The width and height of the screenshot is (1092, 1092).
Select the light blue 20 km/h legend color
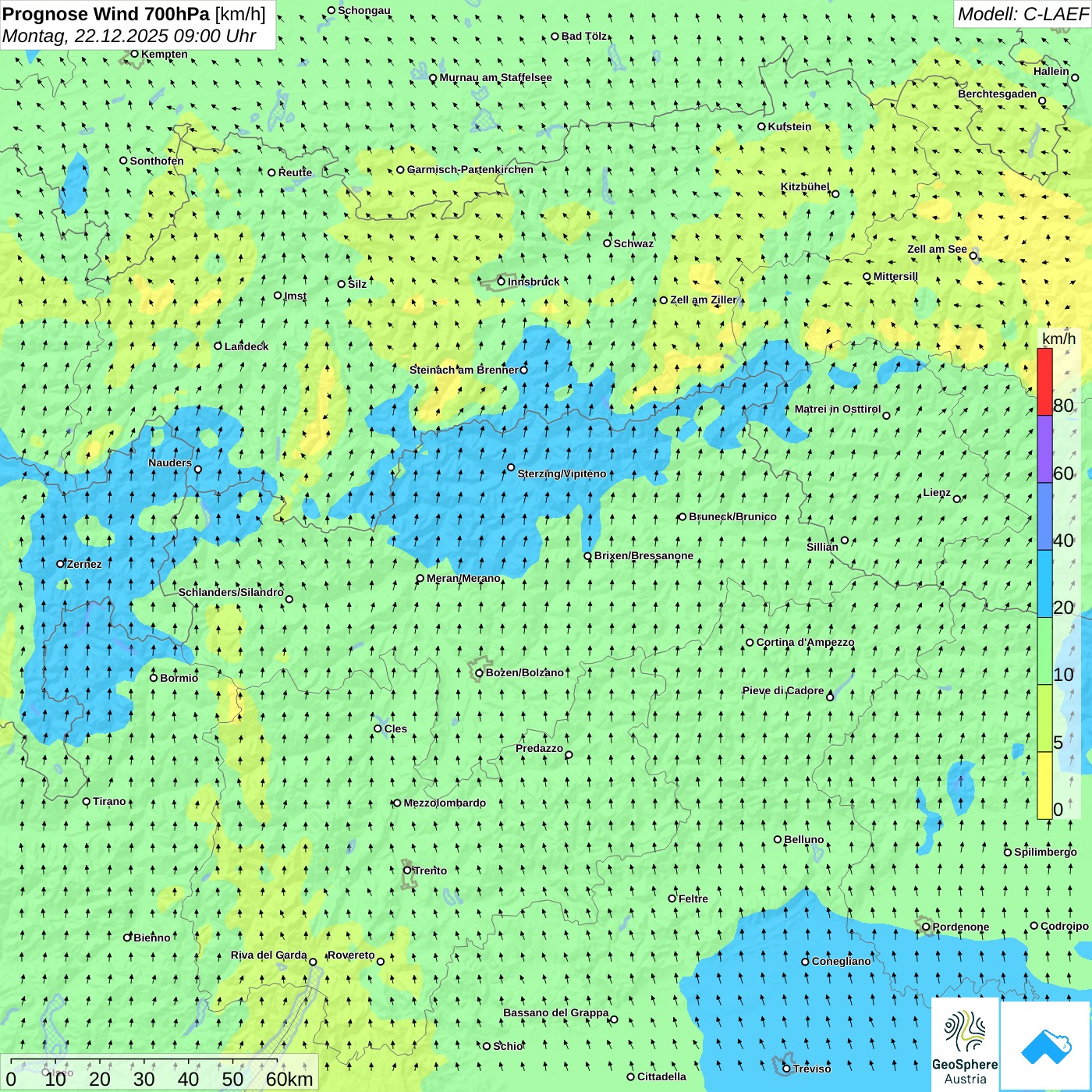[x=1044, y=584]
